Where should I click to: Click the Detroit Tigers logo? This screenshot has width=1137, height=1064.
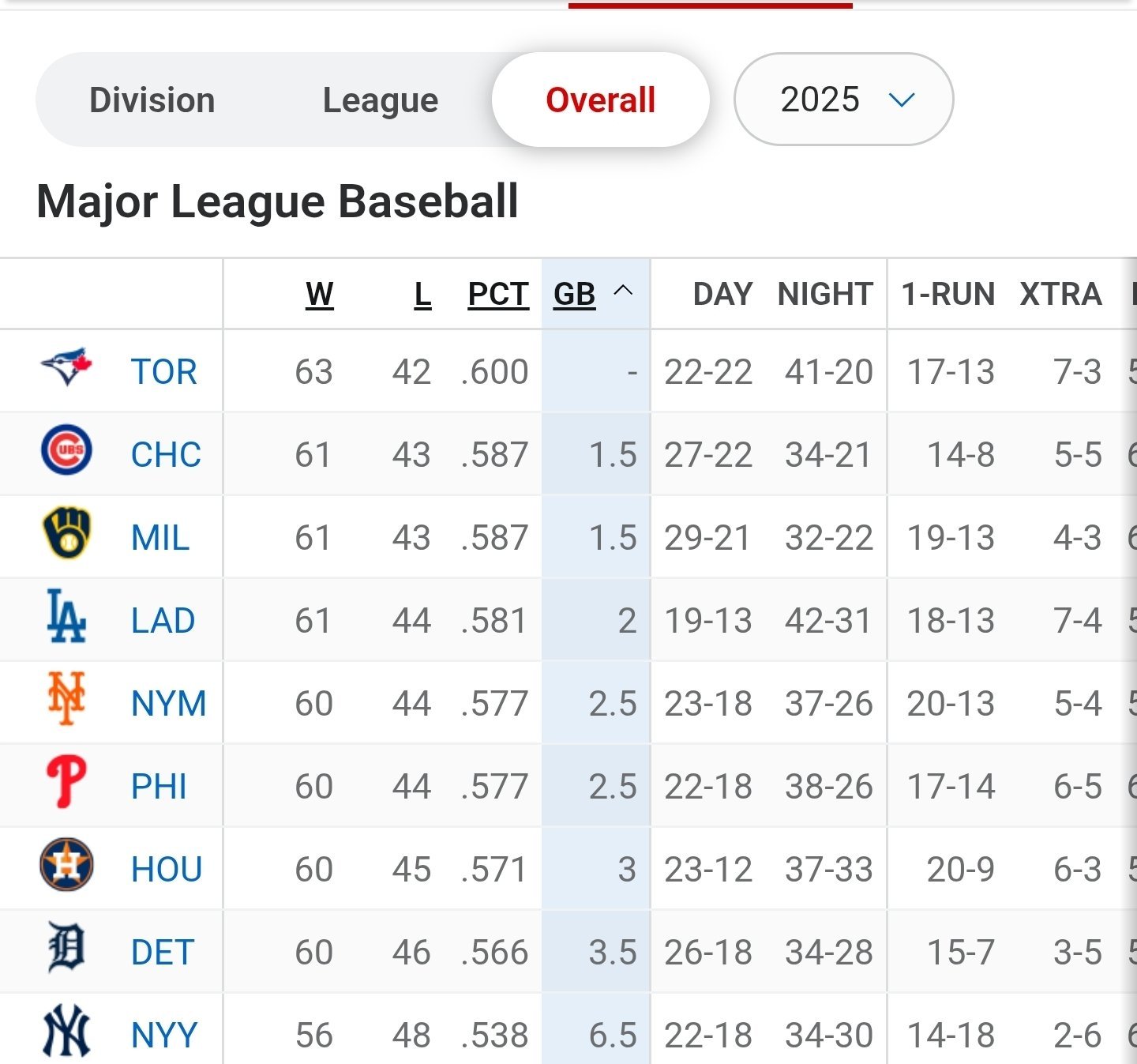click(66, 948)
